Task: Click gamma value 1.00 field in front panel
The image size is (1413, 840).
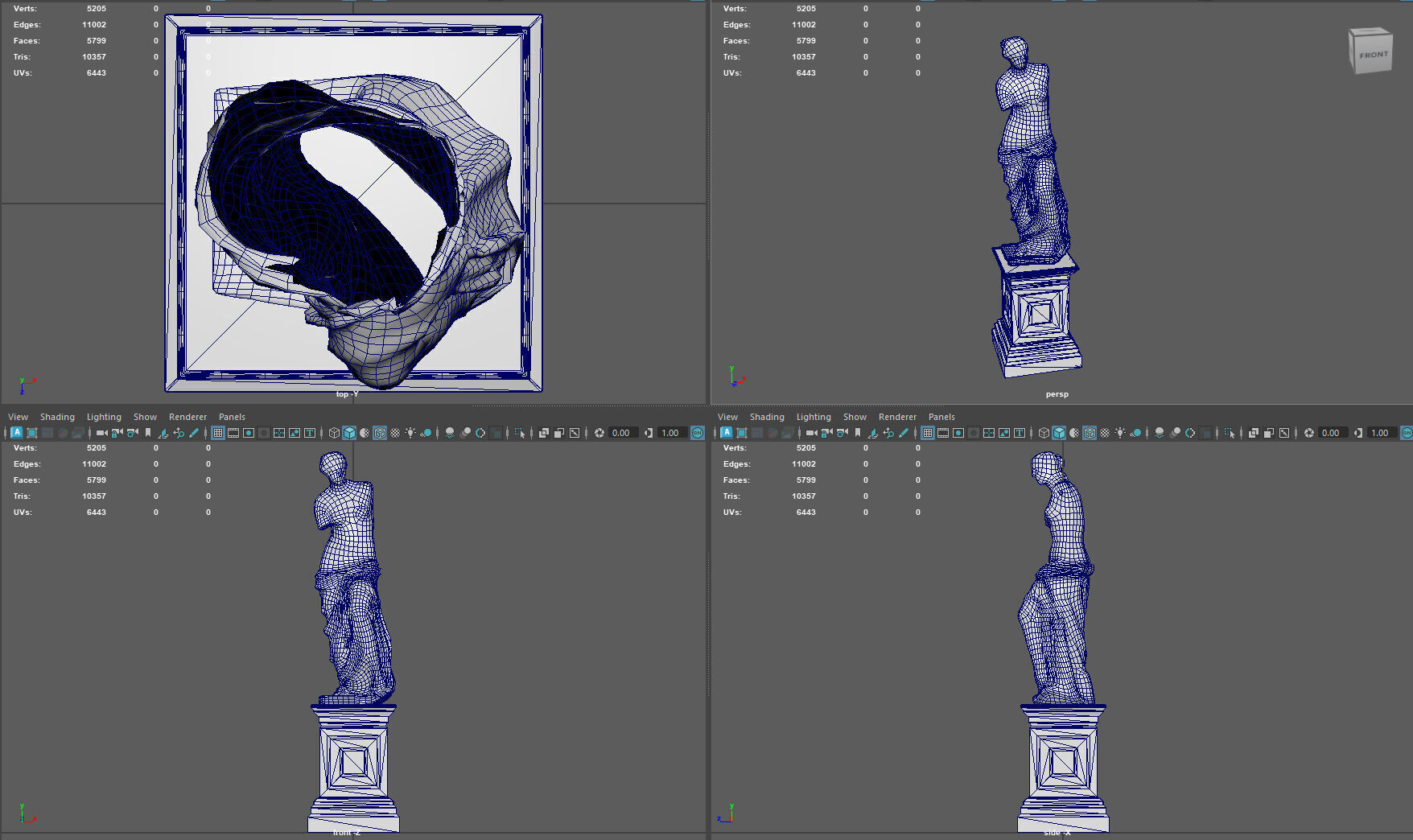Action: [x=672, y=433]
